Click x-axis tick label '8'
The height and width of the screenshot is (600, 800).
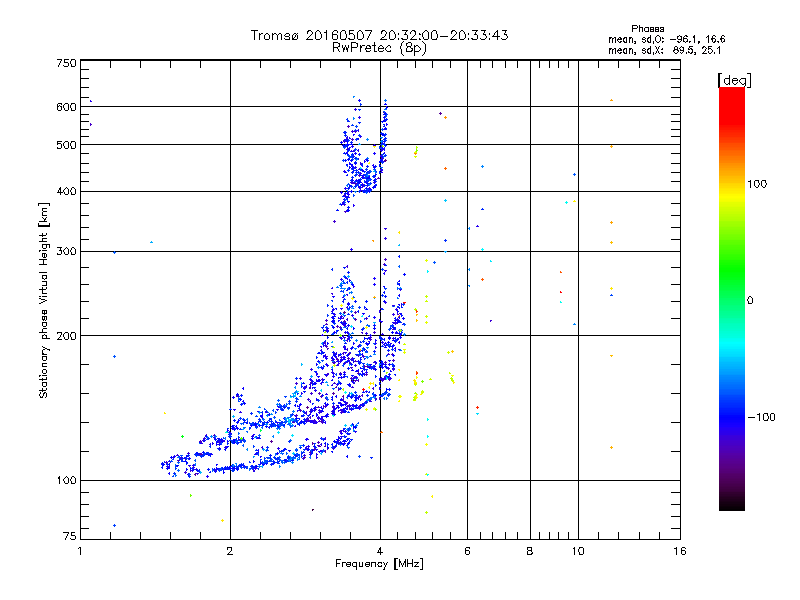click(530, 551)
